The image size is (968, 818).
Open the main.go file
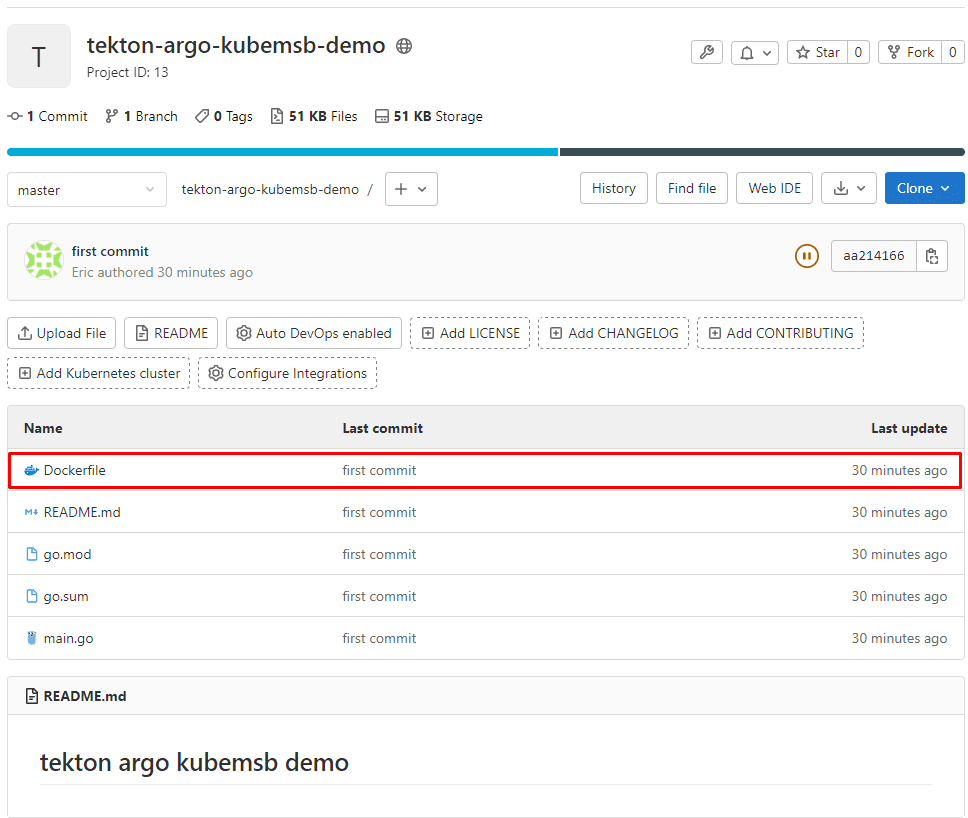69,638
